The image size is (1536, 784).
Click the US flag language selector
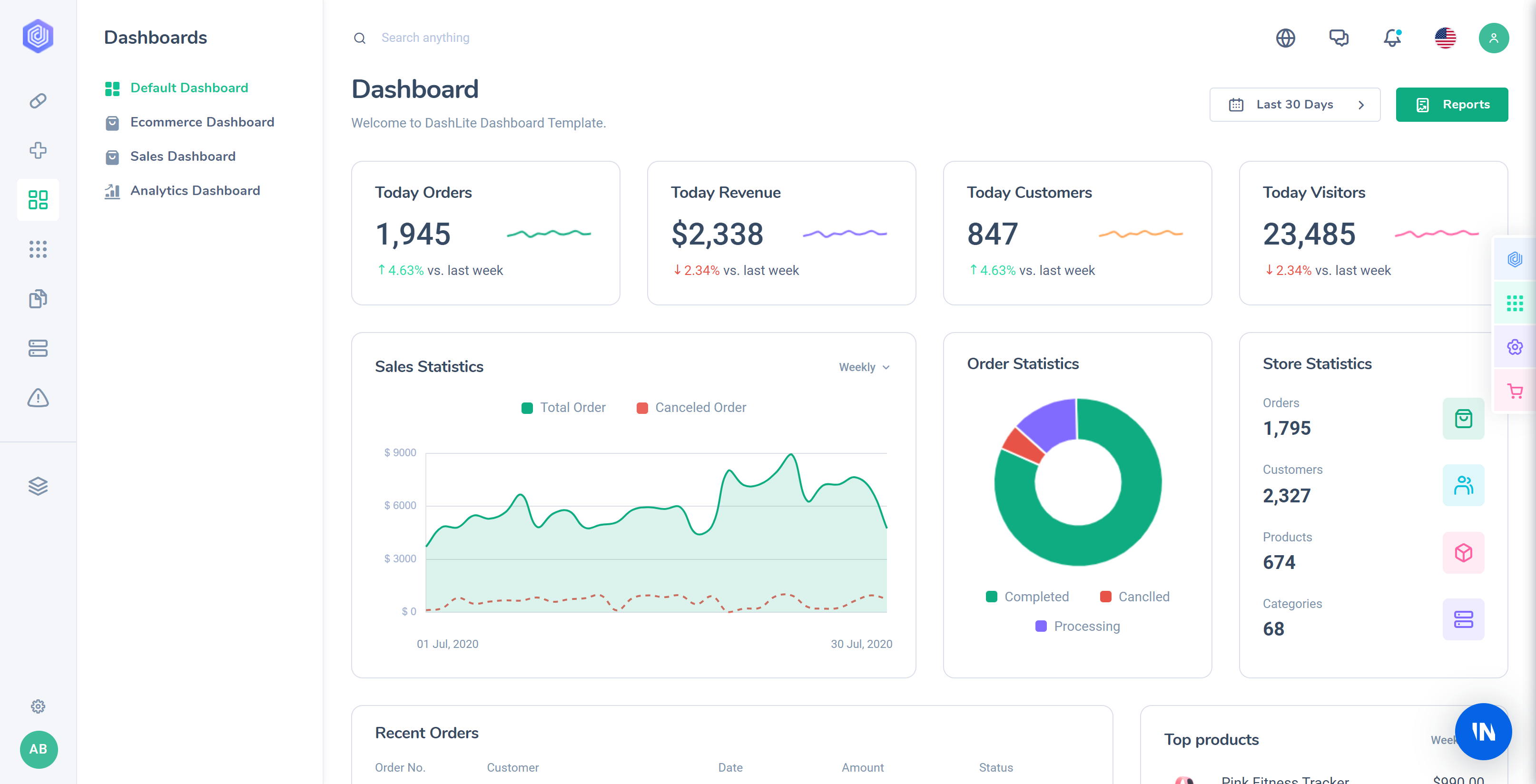click(1445, 38)
